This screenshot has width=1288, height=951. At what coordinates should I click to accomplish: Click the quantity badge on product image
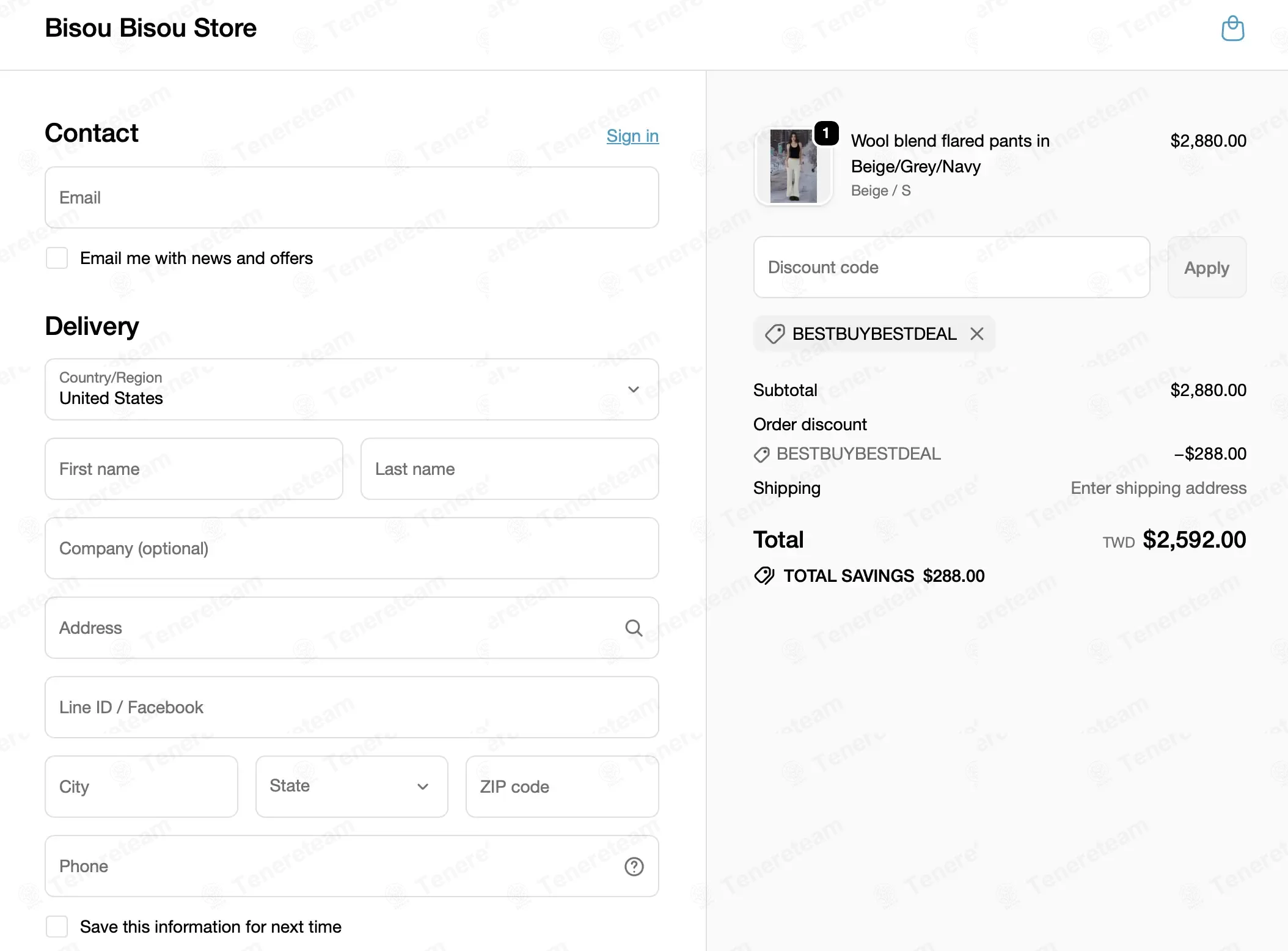tap(826, 133)
